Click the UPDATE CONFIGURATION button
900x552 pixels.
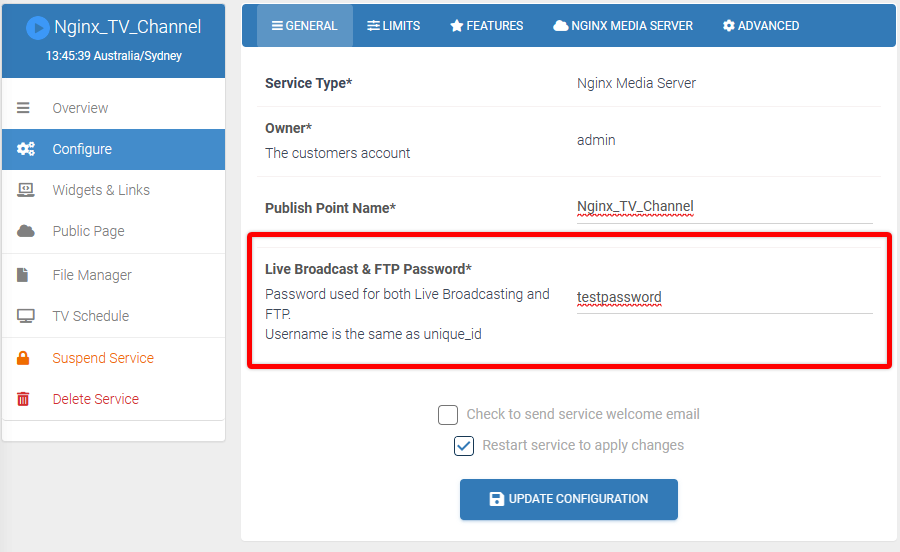pos(569,499)
